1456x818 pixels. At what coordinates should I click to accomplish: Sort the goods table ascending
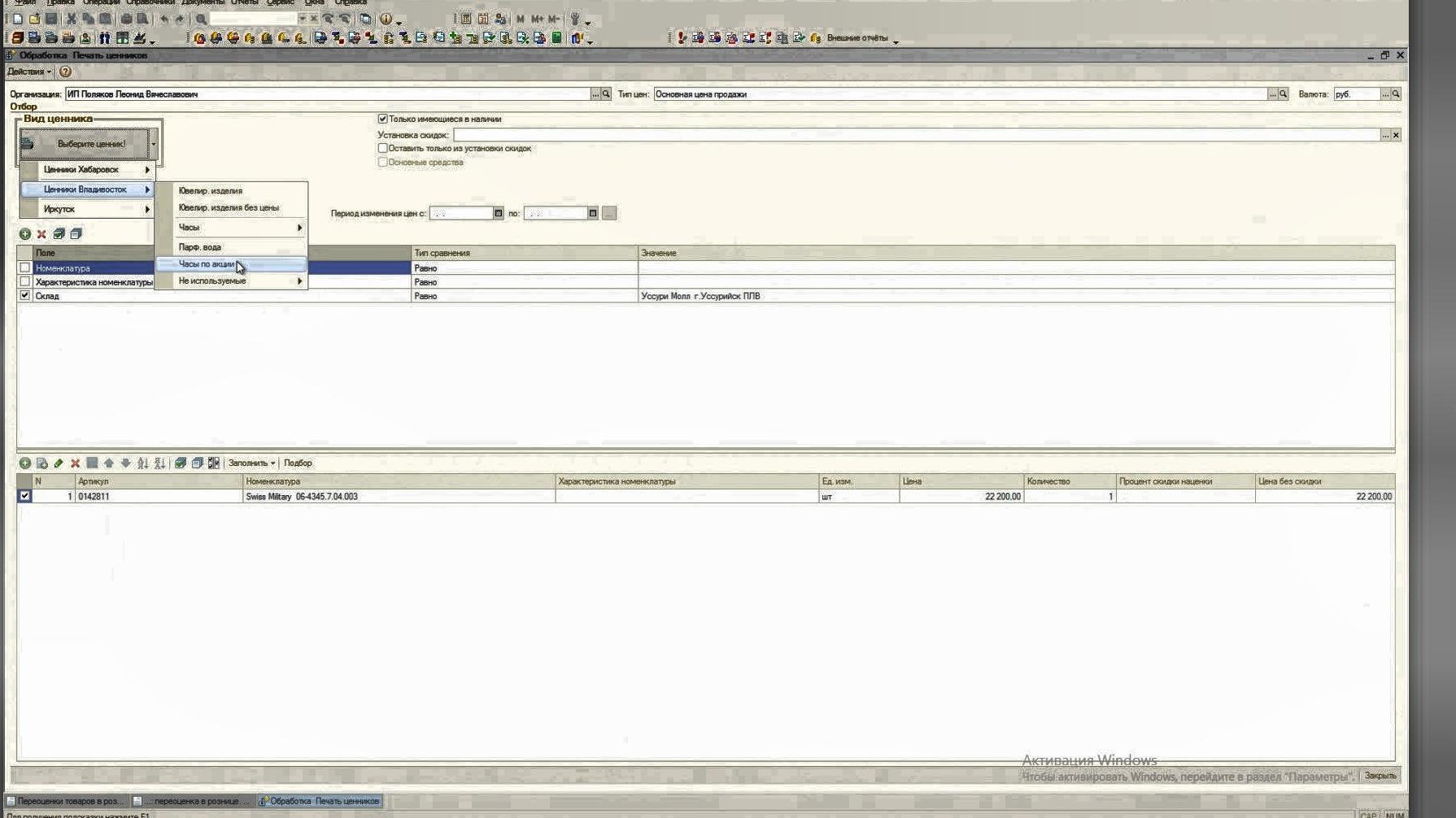click(x=143, y=463)
